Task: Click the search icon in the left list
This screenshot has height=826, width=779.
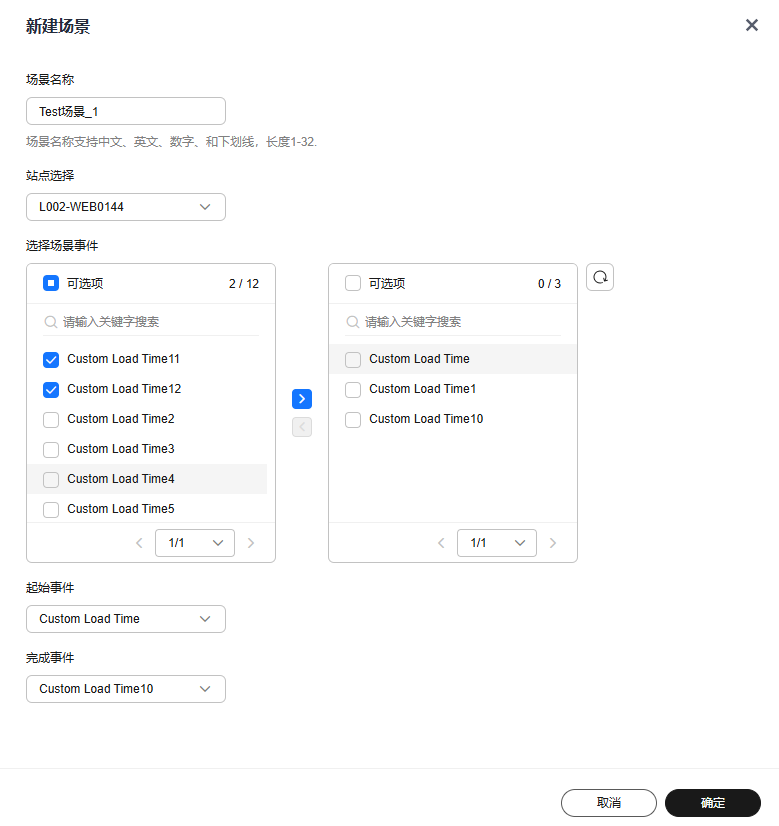Action: tap(51, 322)
